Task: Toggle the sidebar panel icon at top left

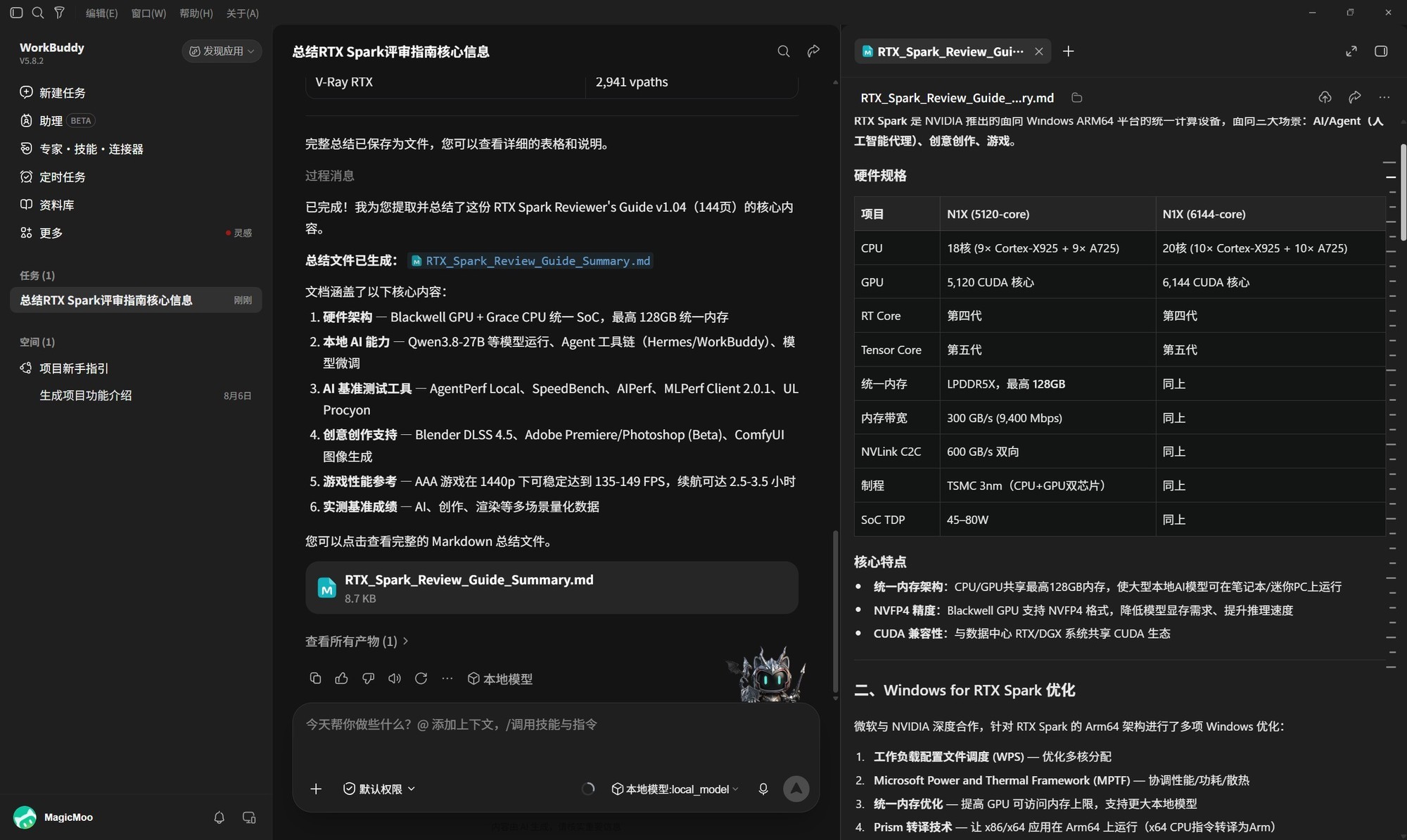Action: [x=16, y=13]
